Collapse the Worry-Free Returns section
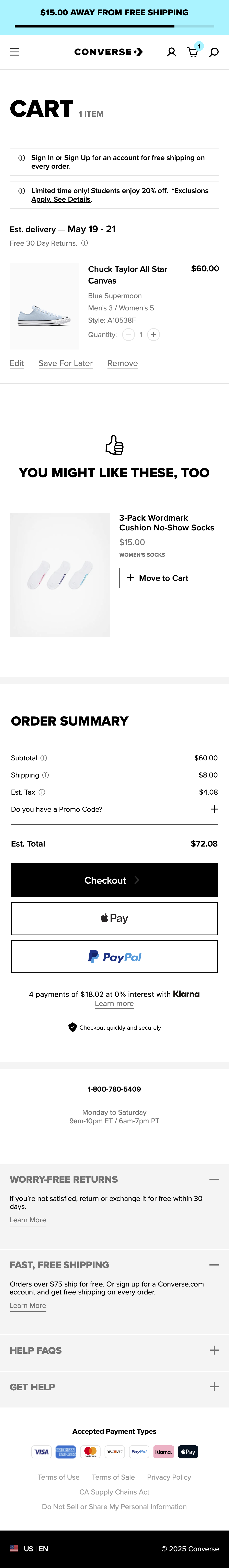 point(214,1179)
